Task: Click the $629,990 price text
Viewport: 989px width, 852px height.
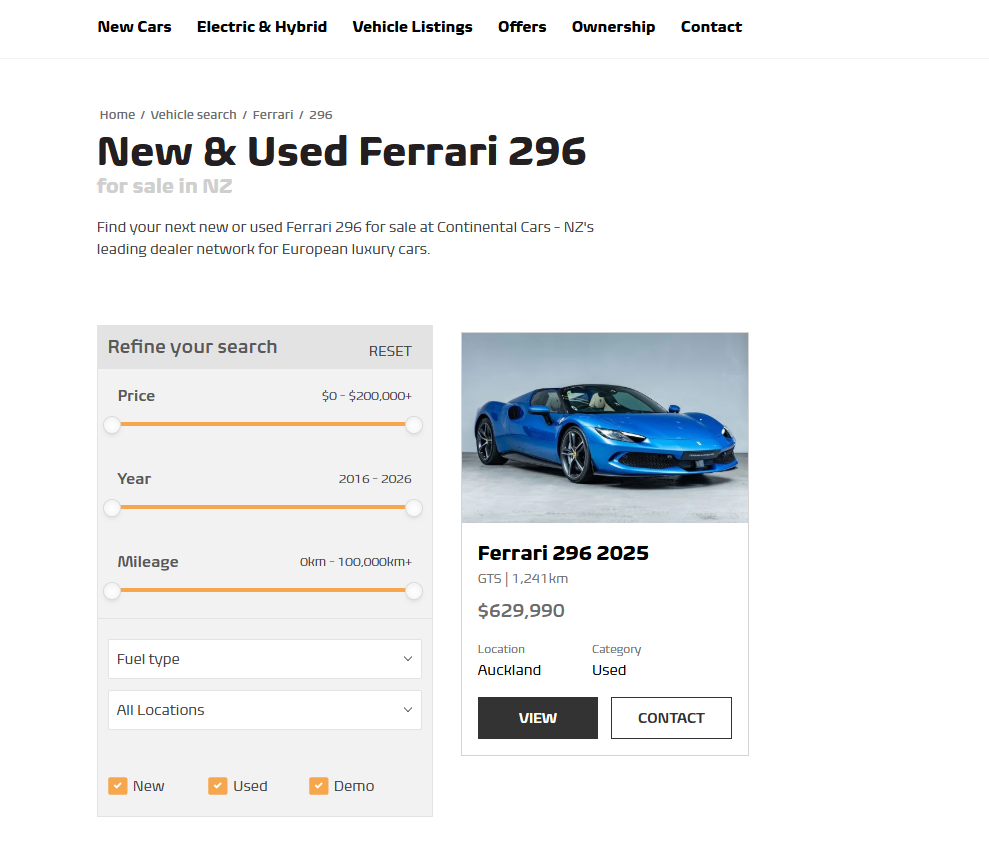Action: (521, 610)
